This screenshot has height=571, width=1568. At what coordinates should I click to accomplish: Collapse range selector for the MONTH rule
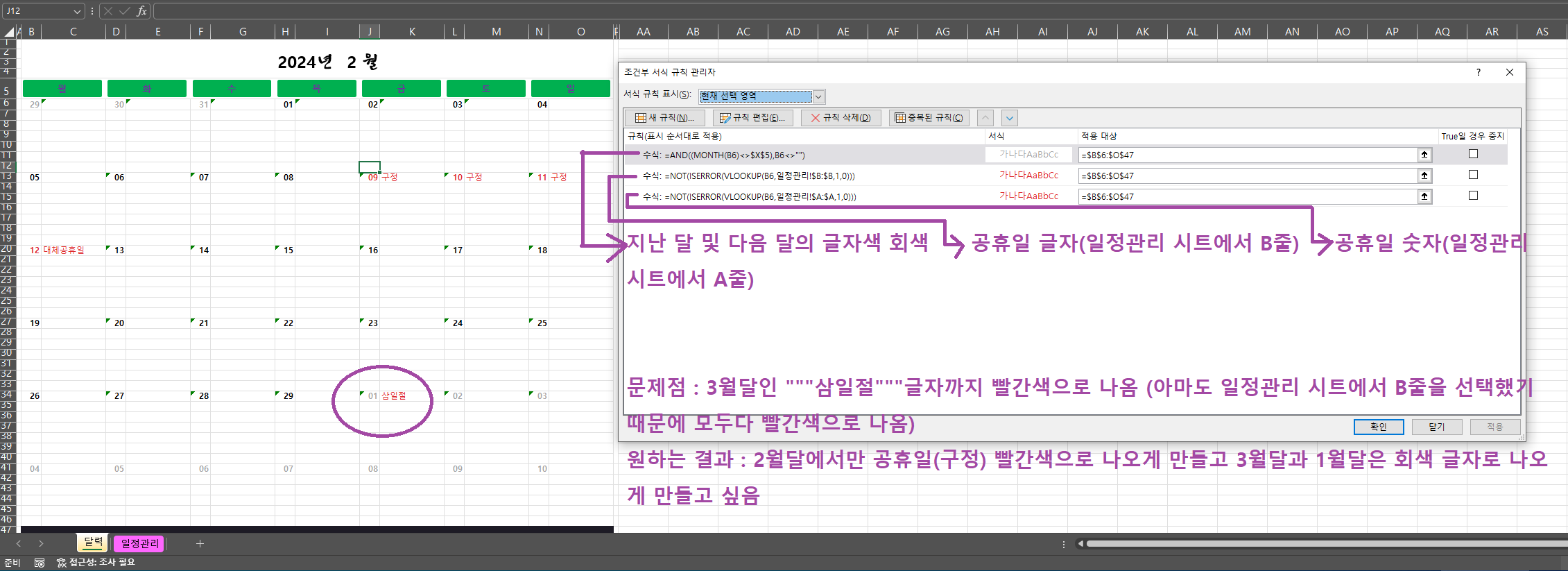pyautogui.click(x=1424, y=155)
